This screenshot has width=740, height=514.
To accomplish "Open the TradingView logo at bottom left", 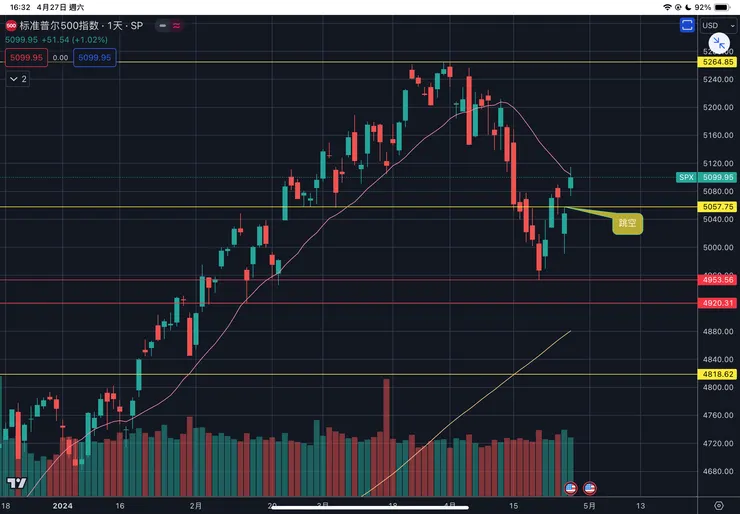I will (x=15, y=485).
